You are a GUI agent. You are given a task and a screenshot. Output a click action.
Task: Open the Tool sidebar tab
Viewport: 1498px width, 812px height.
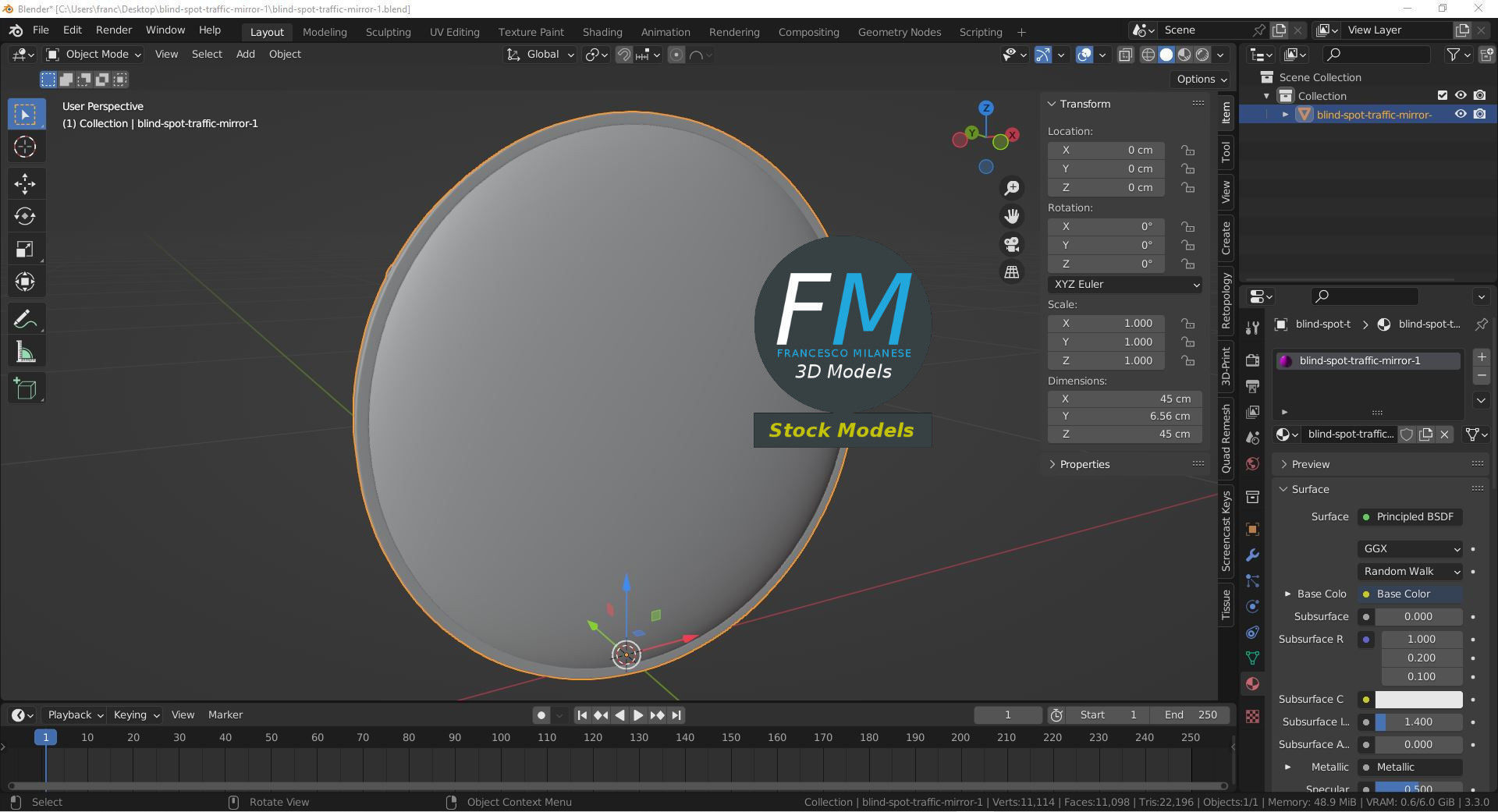1226,152
